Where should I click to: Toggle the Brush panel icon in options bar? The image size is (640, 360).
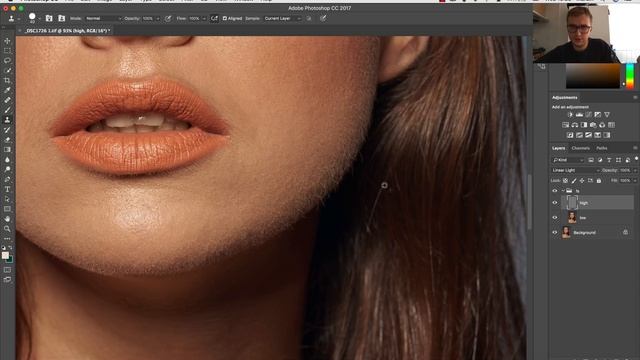(x=49, y=18)
